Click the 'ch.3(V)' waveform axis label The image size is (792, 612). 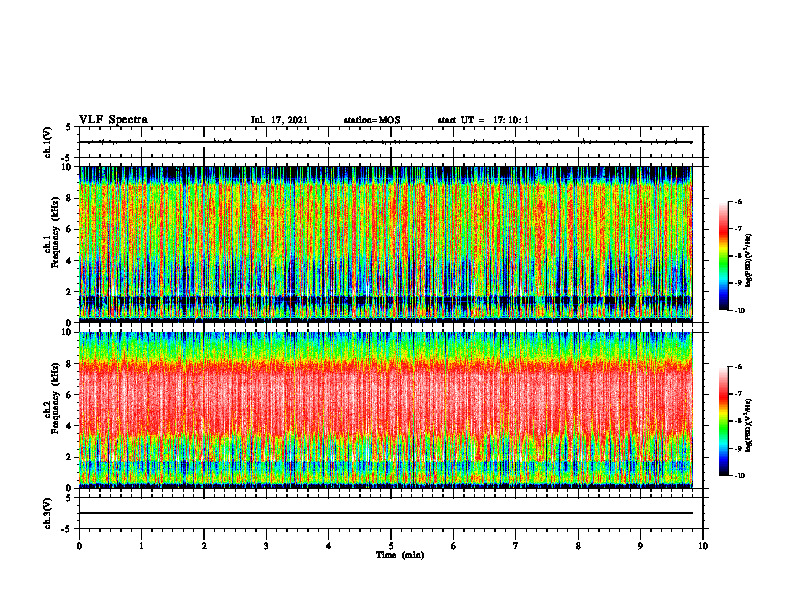point(47,513)
